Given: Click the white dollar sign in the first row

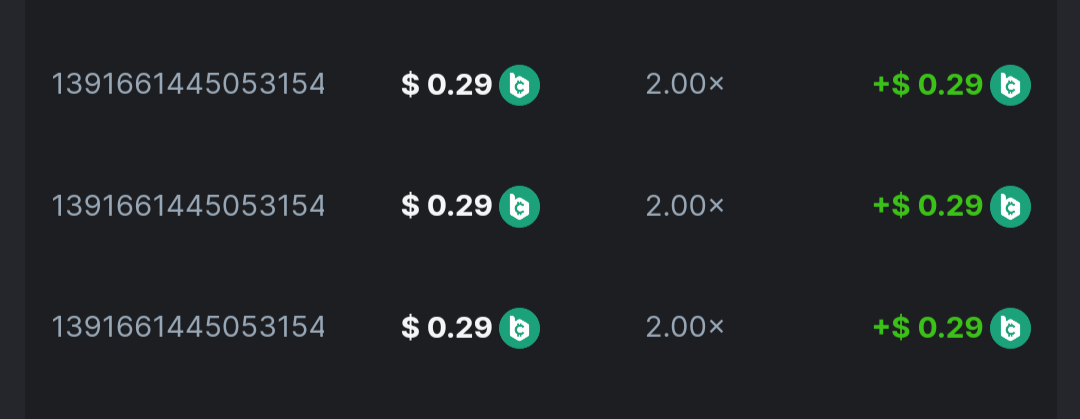Looking at the screenshot, I should click(410, 86).
